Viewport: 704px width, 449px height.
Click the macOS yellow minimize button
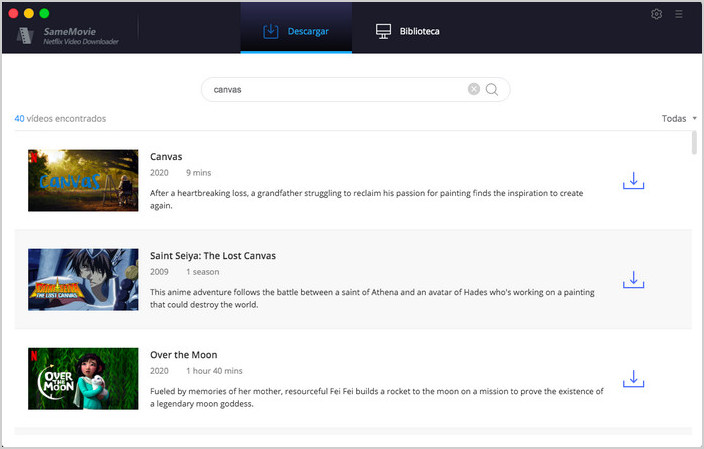coord(29,13)
